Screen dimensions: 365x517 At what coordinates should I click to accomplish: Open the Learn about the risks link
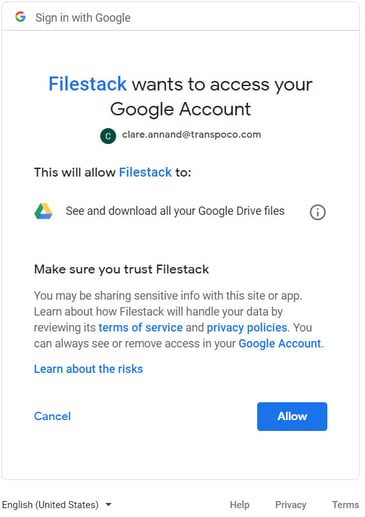pyautogui.click(x=88, y=369)
